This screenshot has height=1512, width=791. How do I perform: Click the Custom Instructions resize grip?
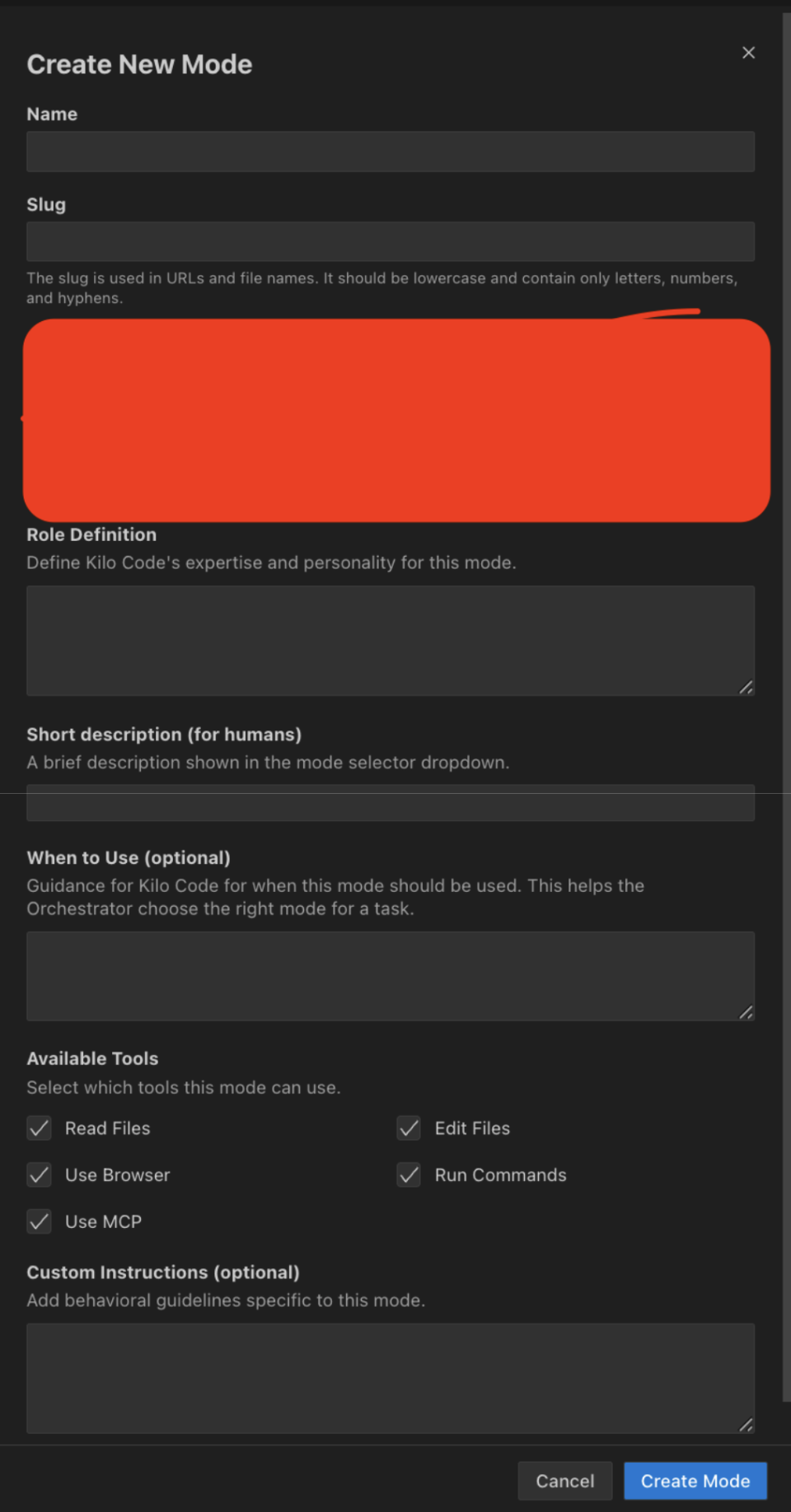click(747, 1425)
